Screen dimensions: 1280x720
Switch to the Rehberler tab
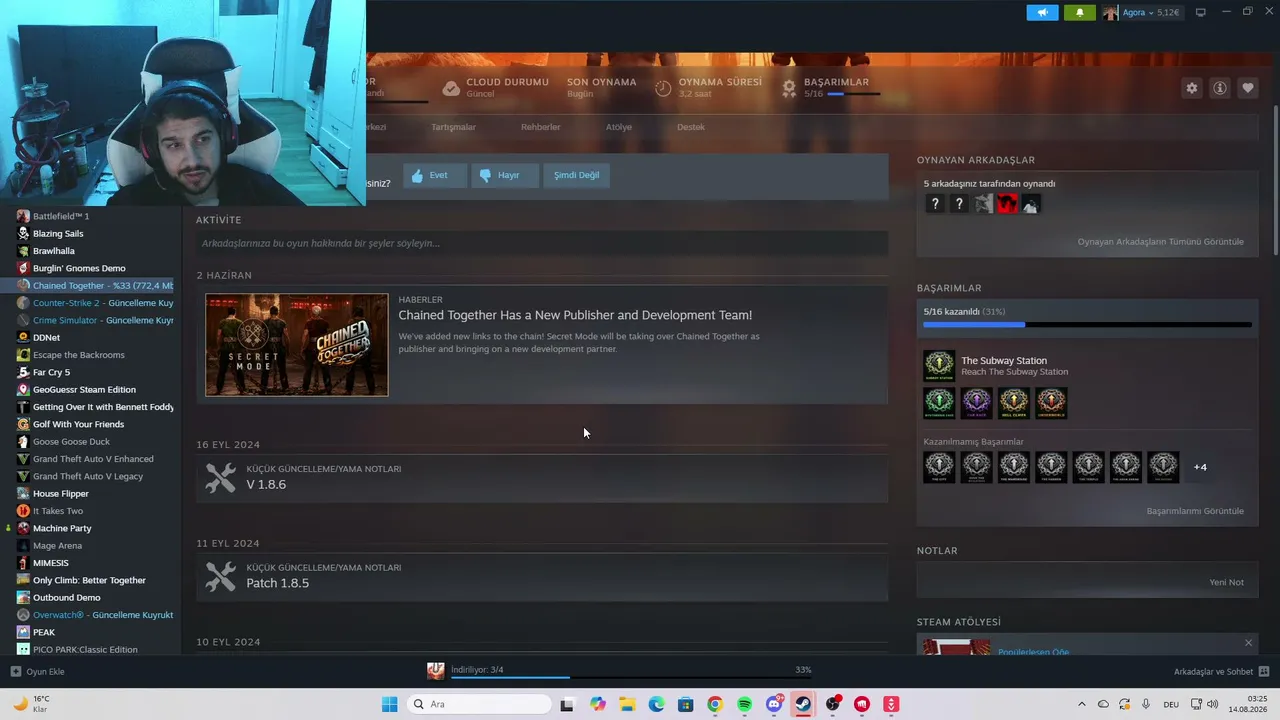click(540, 127)
